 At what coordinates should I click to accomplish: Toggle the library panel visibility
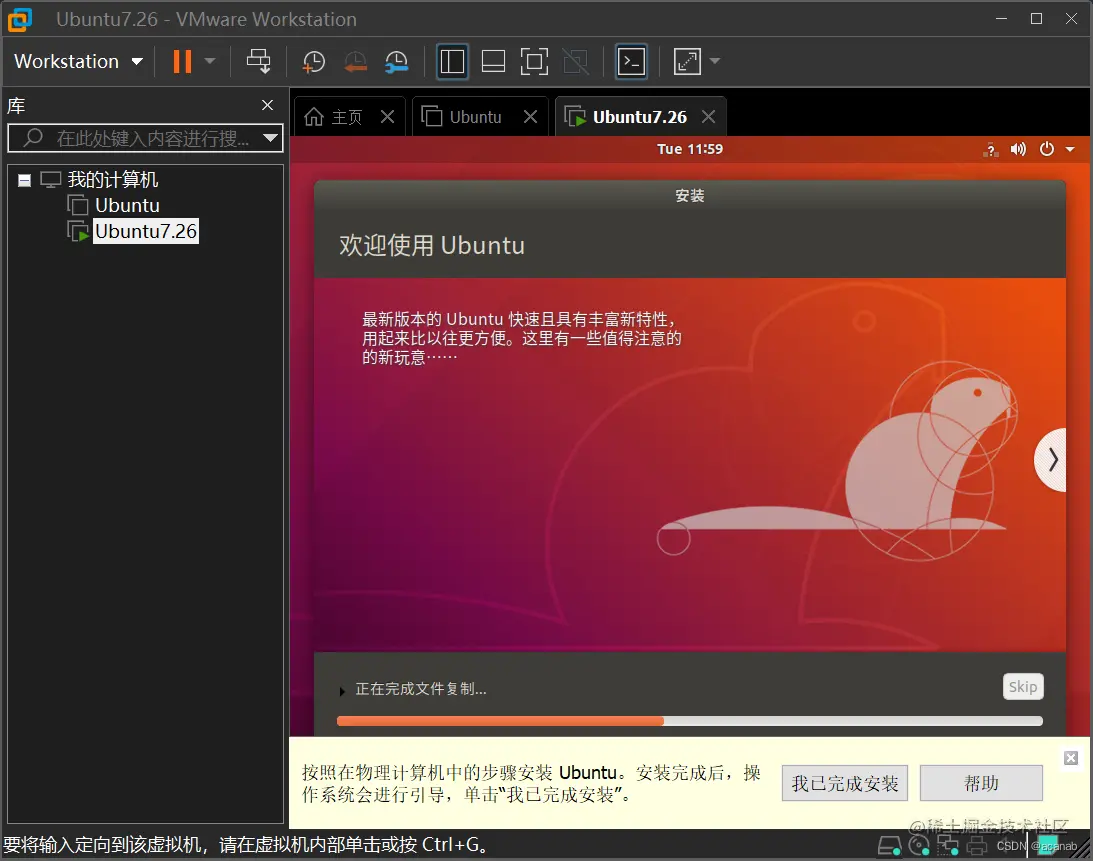pos(452,61)
